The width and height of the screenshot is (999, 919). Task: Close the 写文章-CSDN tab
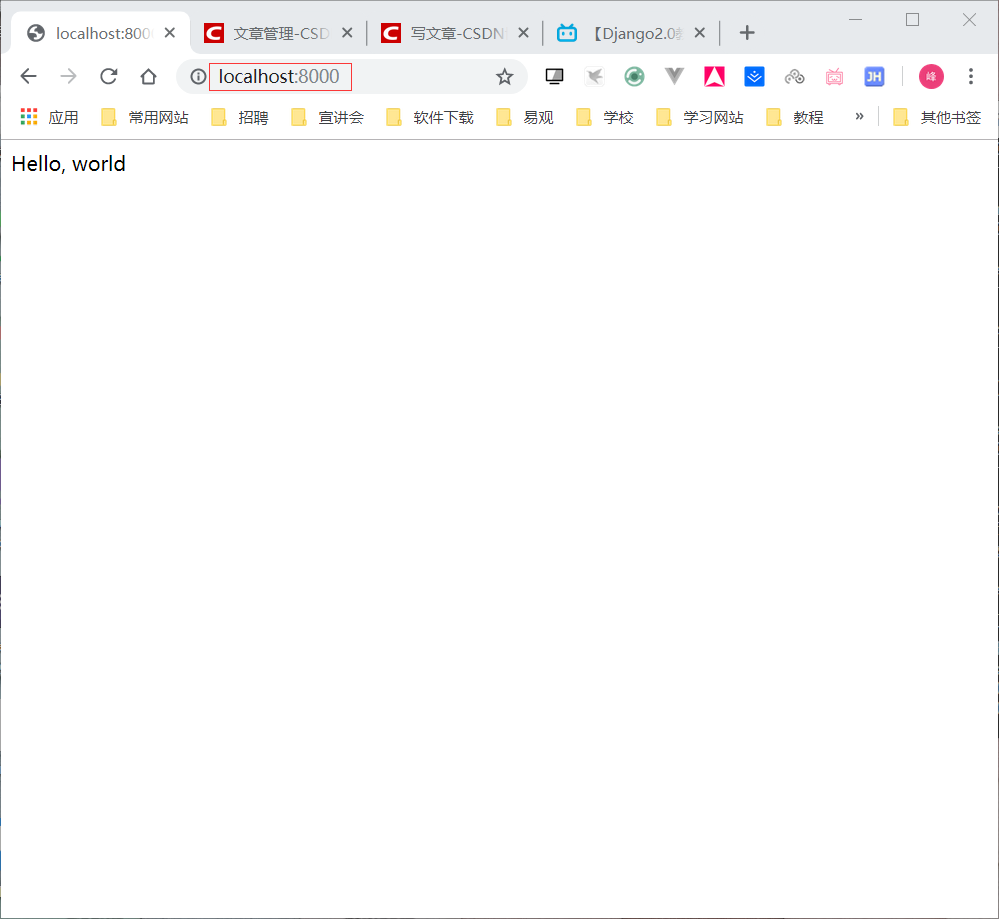(x=524, y=33)
